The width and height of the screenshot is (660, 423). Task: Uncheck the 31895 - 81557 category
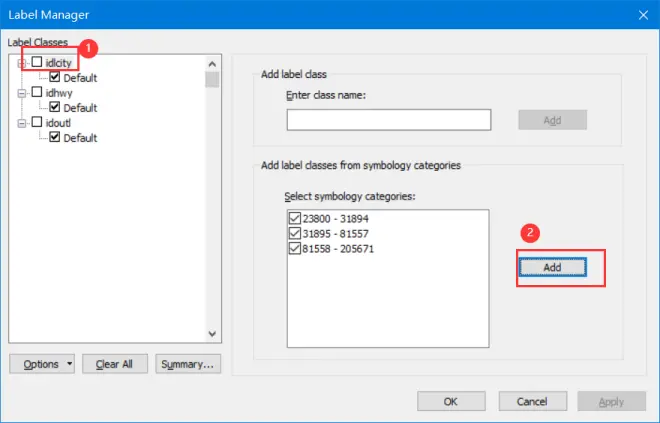pos(295,233)
